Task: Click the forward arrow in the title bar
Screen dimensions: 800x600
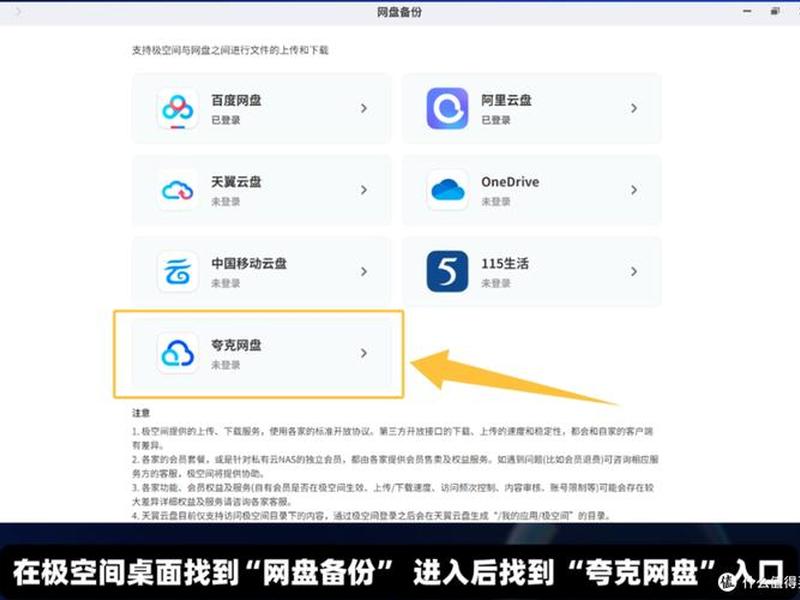Action: 18,11
